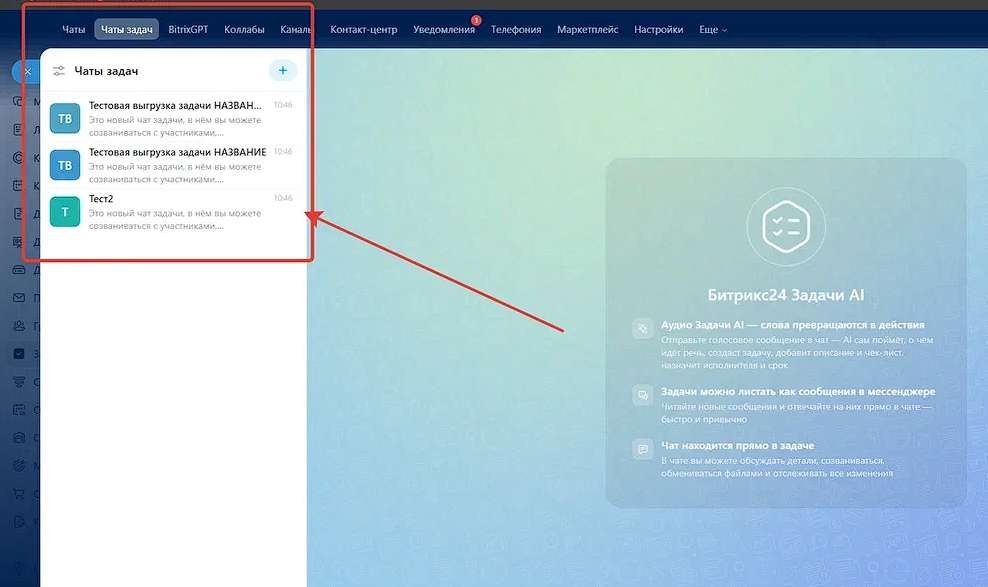Click the plus button to create a task chat
Viewport: 988px width, 587px height.
point(283,70)
